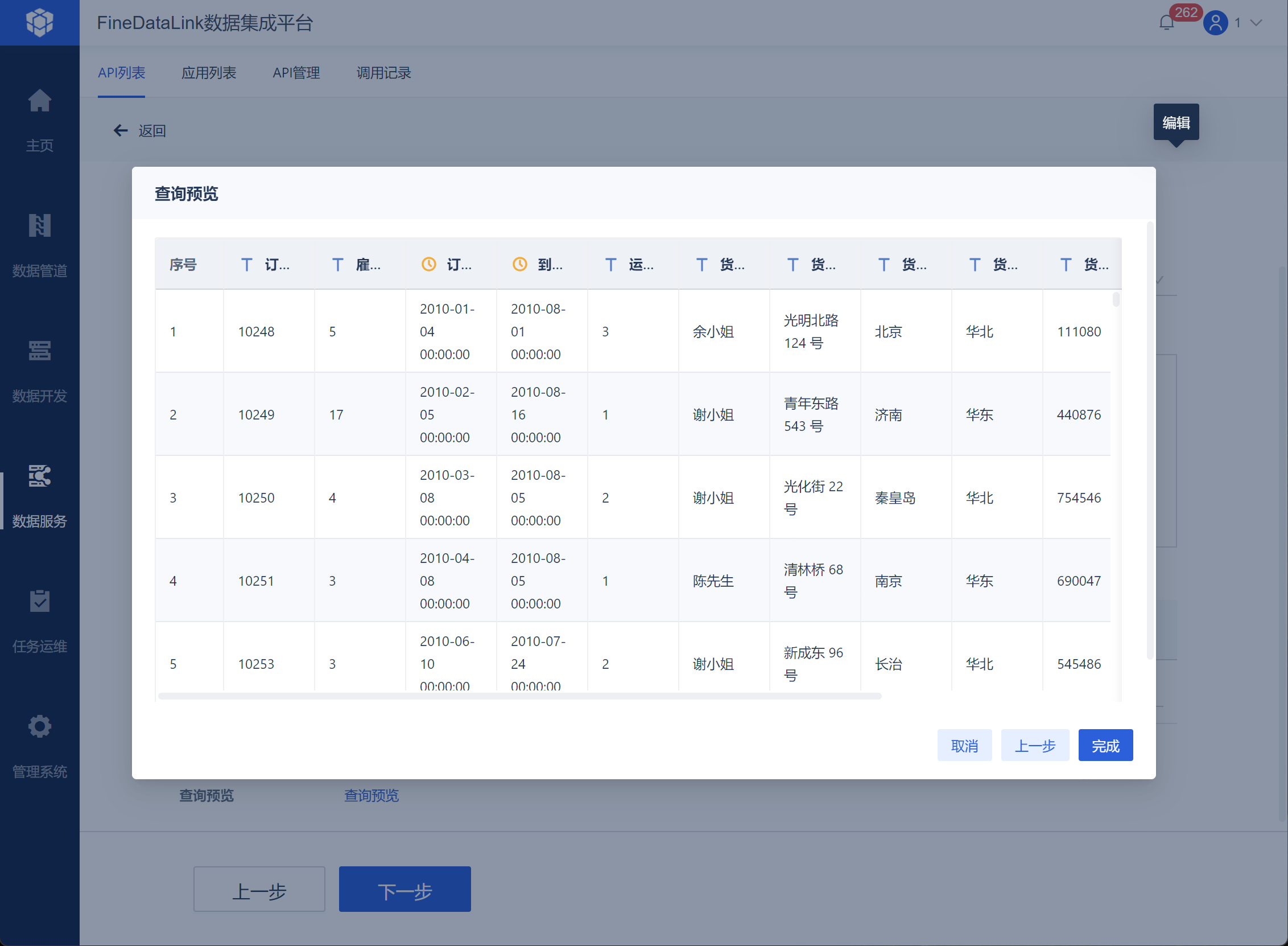Click 取消 cancel button in dialog
The width and height of the screenshot is (1288, 946).
[x=964, y=745]
